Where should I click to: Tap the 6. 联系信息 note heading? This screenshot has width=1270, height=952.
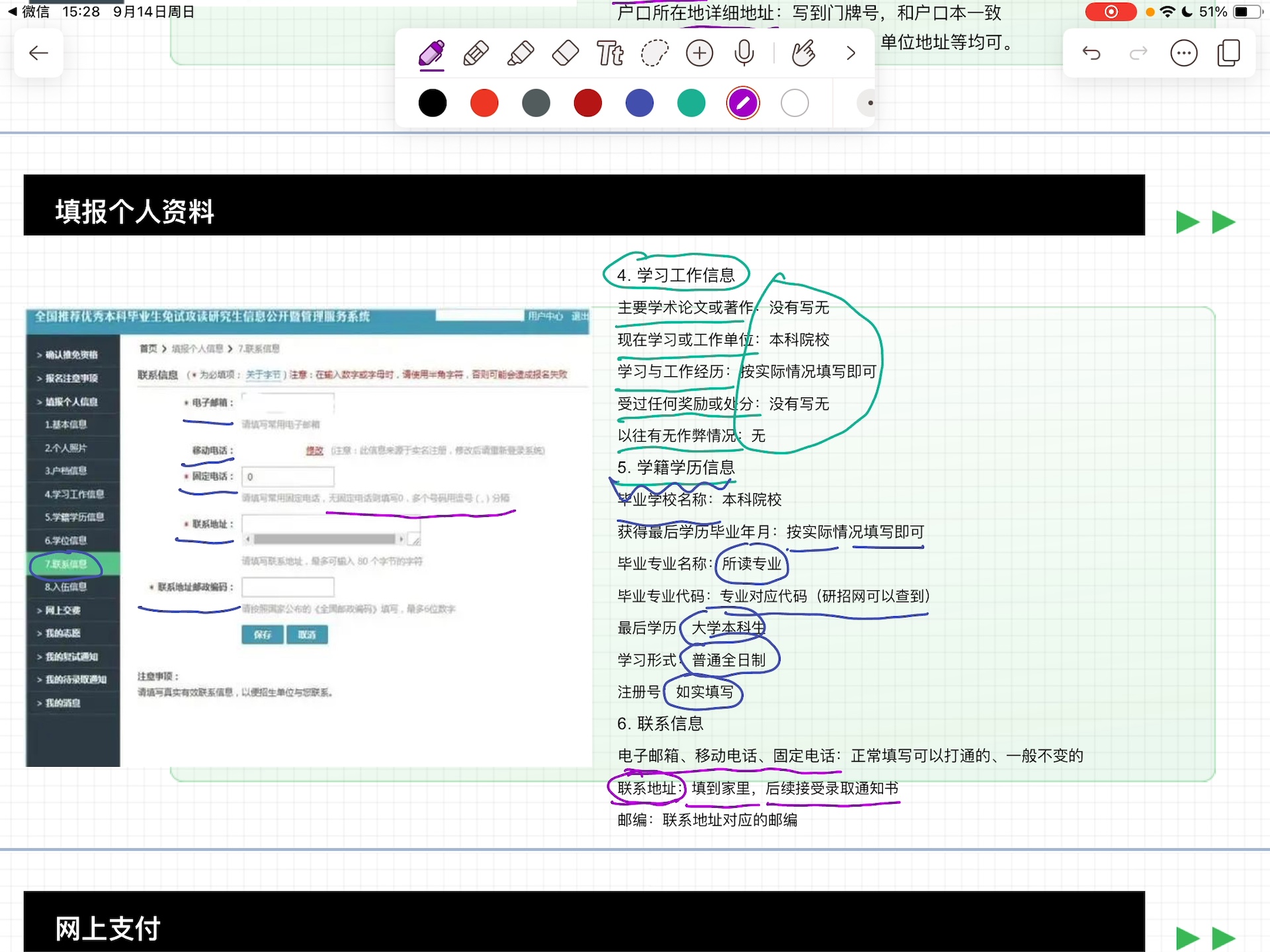660,723
